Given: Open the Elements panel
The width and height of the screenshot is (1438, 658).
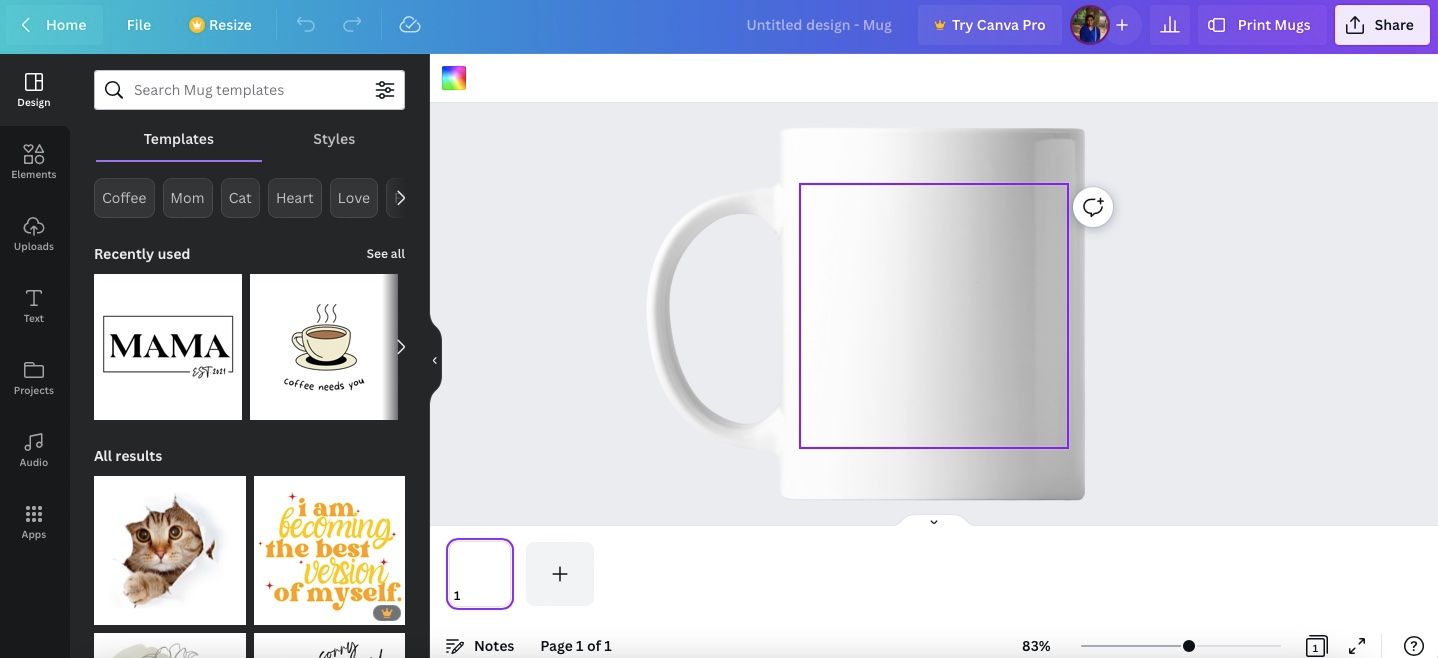Looking at the screenshot, I should [34, 161].
